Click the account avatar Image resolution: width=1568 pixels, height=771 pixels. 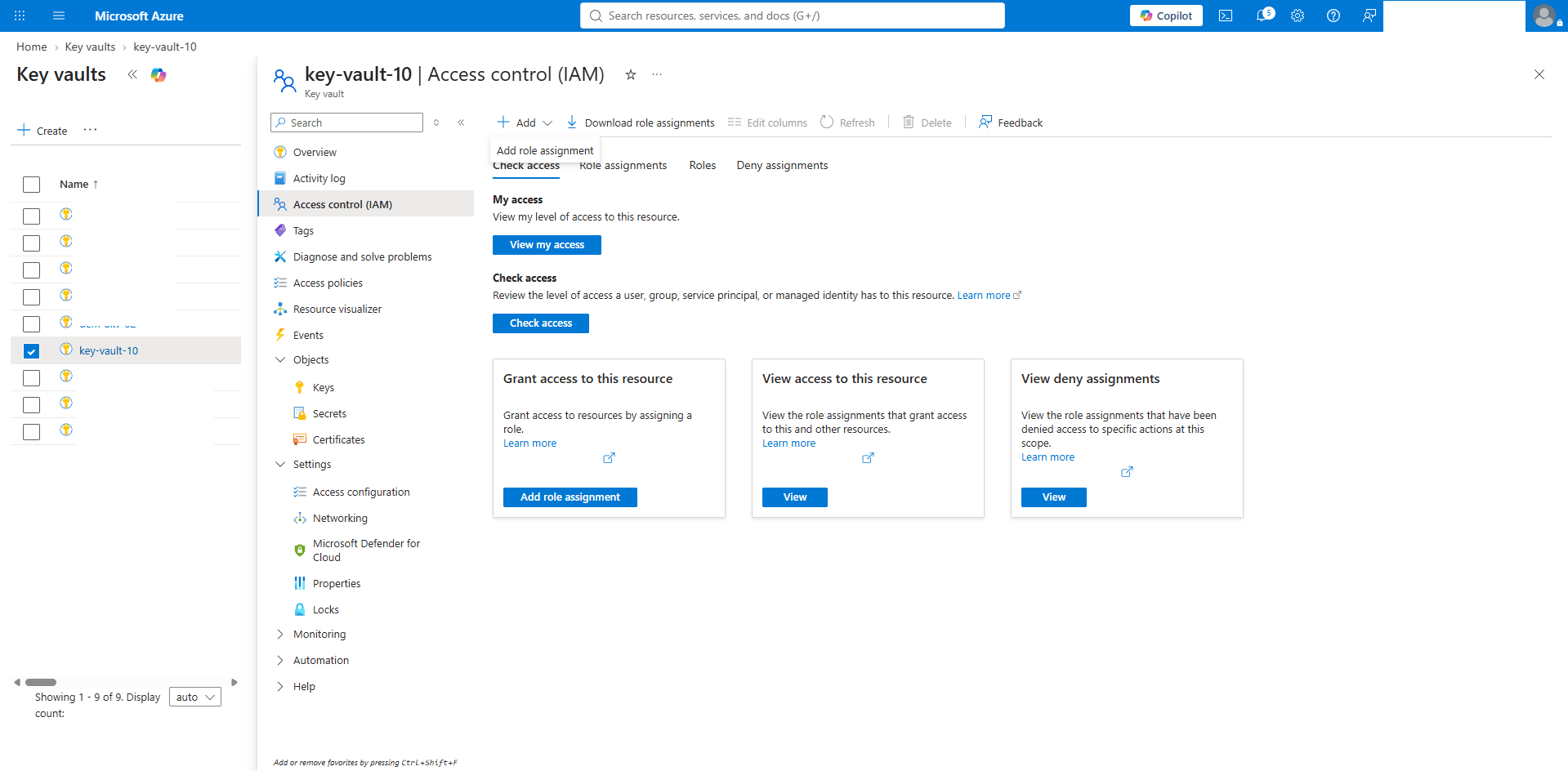1544,16
